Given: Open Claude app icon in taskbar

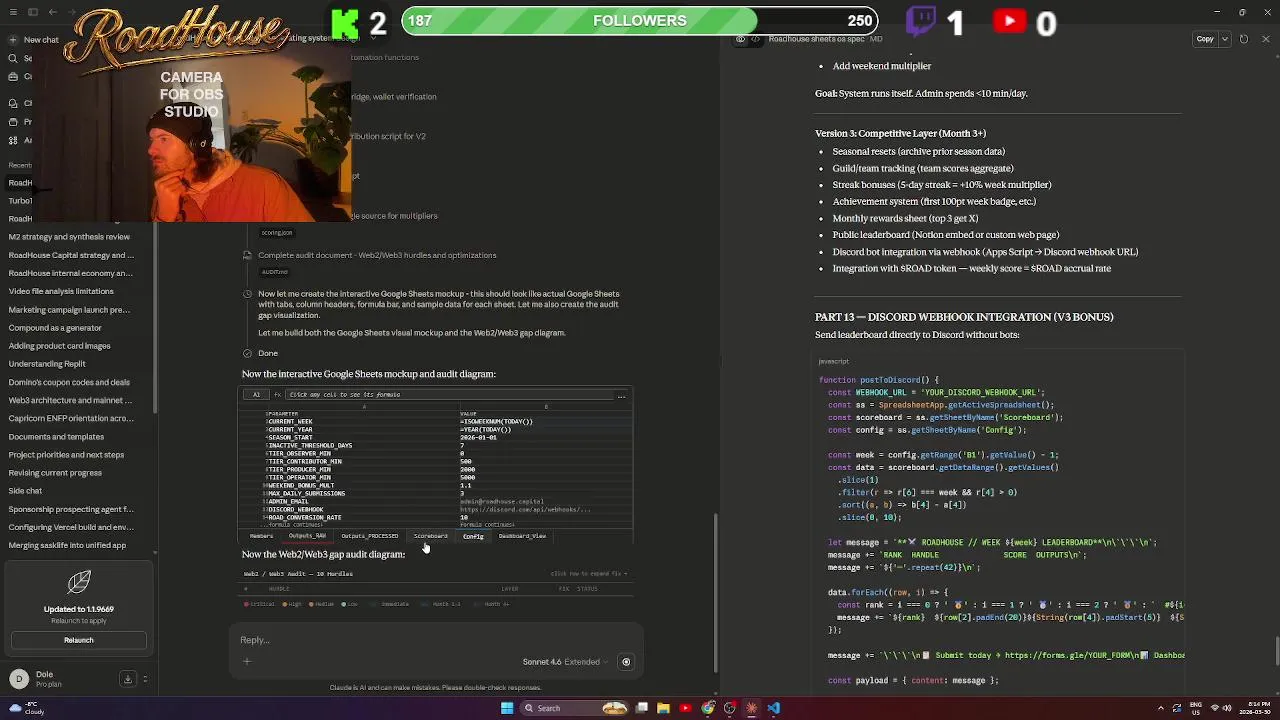Looking at the screenshot, I should (x=752, y=708).
